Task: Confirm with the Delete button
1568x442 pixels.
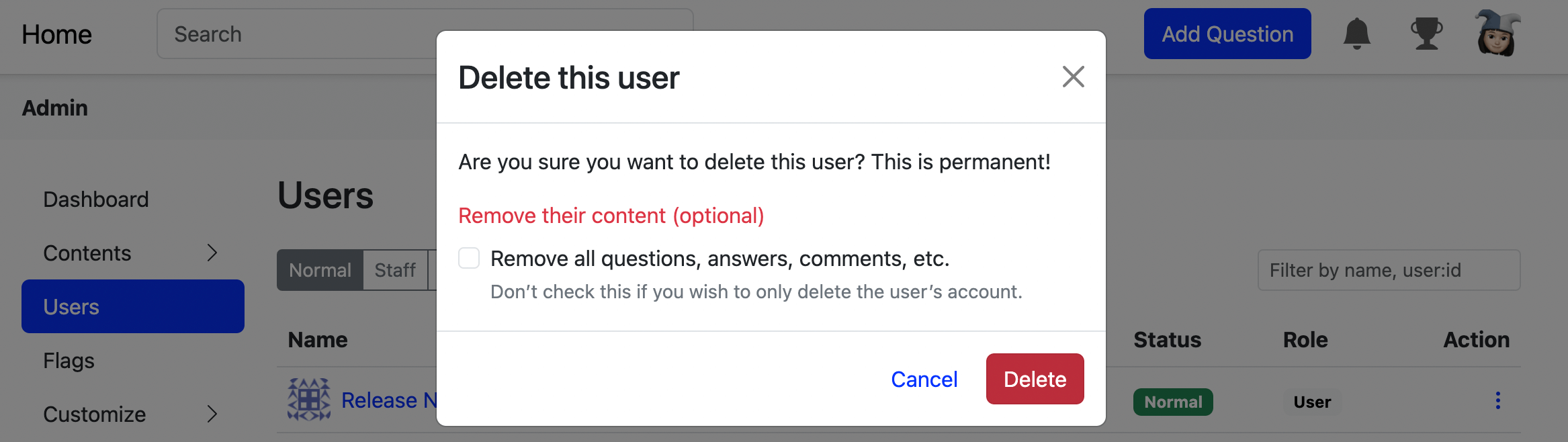Action: pos(1034,379)
